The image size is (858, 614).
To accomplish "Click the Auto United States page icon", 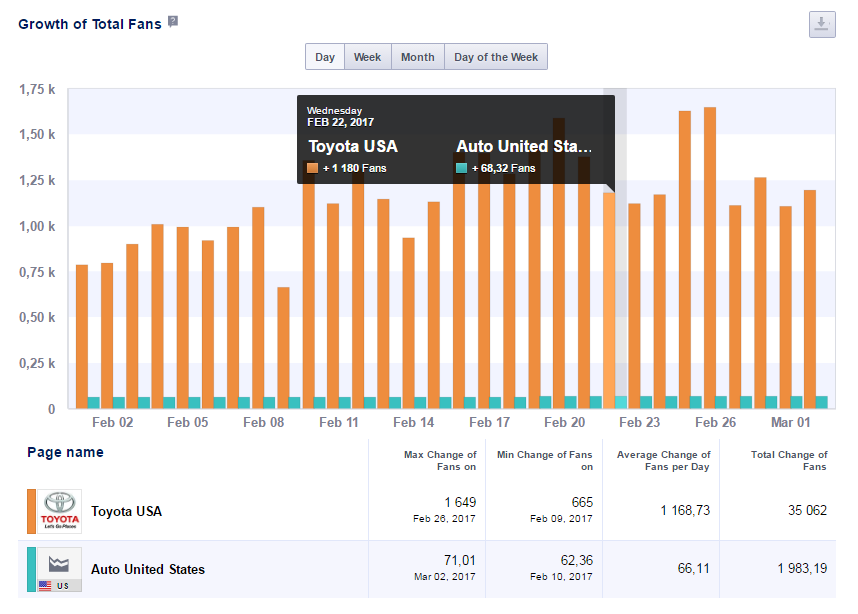I will pos(61,569).
